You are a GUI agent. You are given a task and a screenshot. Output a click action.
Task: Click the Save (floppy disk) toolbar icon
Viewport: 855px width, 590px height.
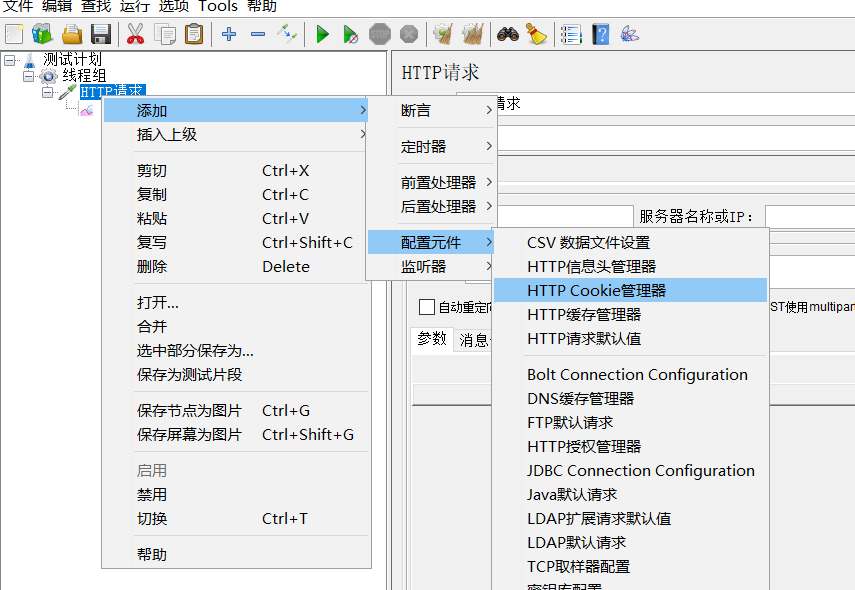[101, 35]
